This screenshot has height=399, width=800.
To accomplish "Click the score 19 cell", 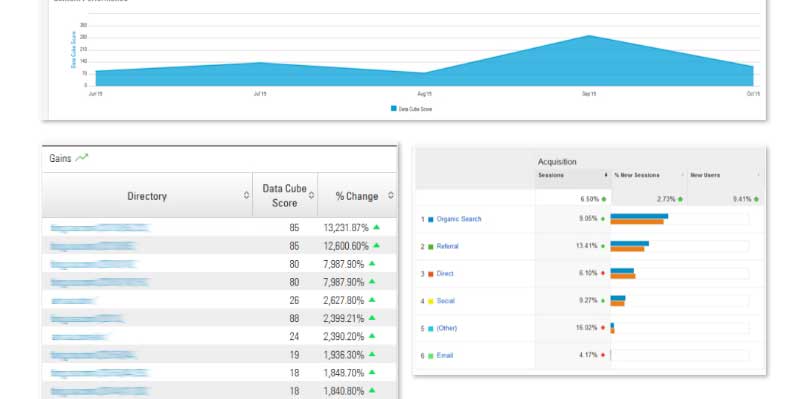I will [x=294, y=355].
